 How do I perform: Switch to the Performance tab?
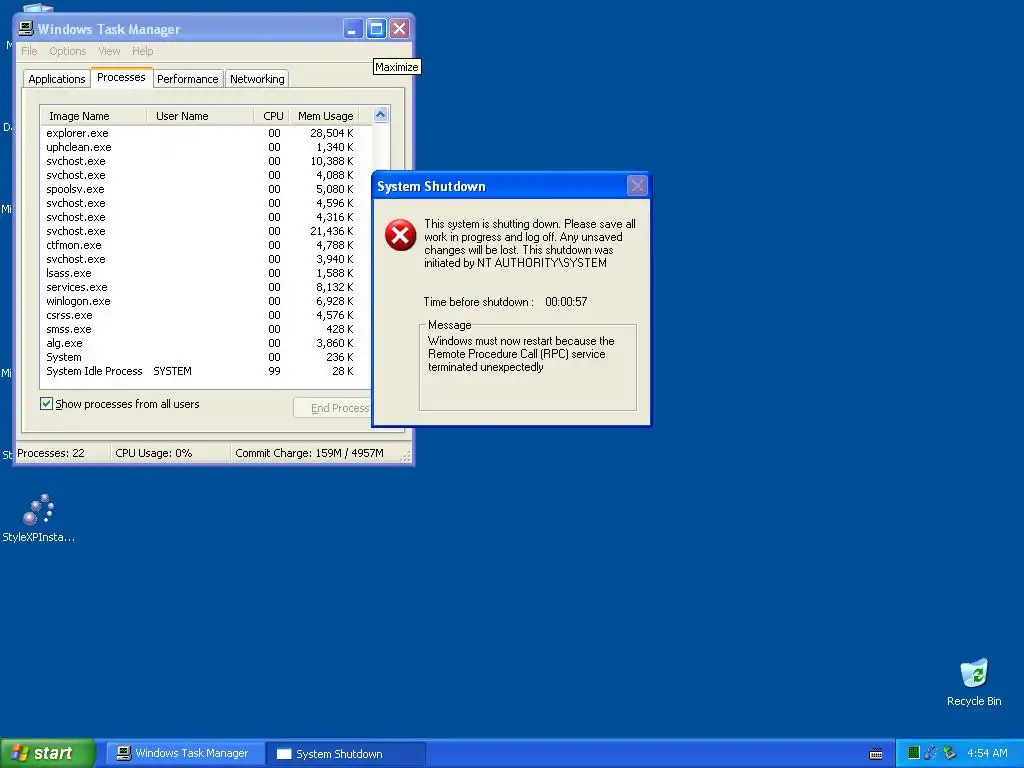click(187, 79)
